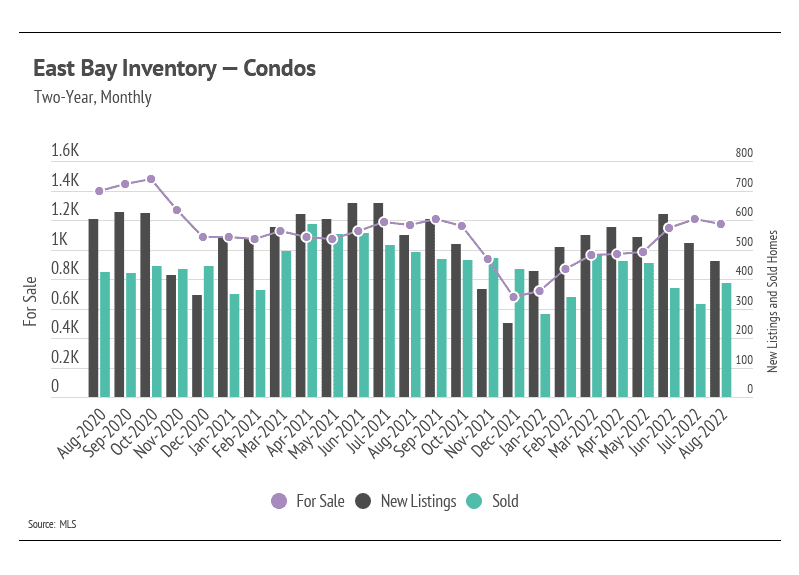Select the Dec-2021 New Listings dark bar
799x575 pixels.
508,360
